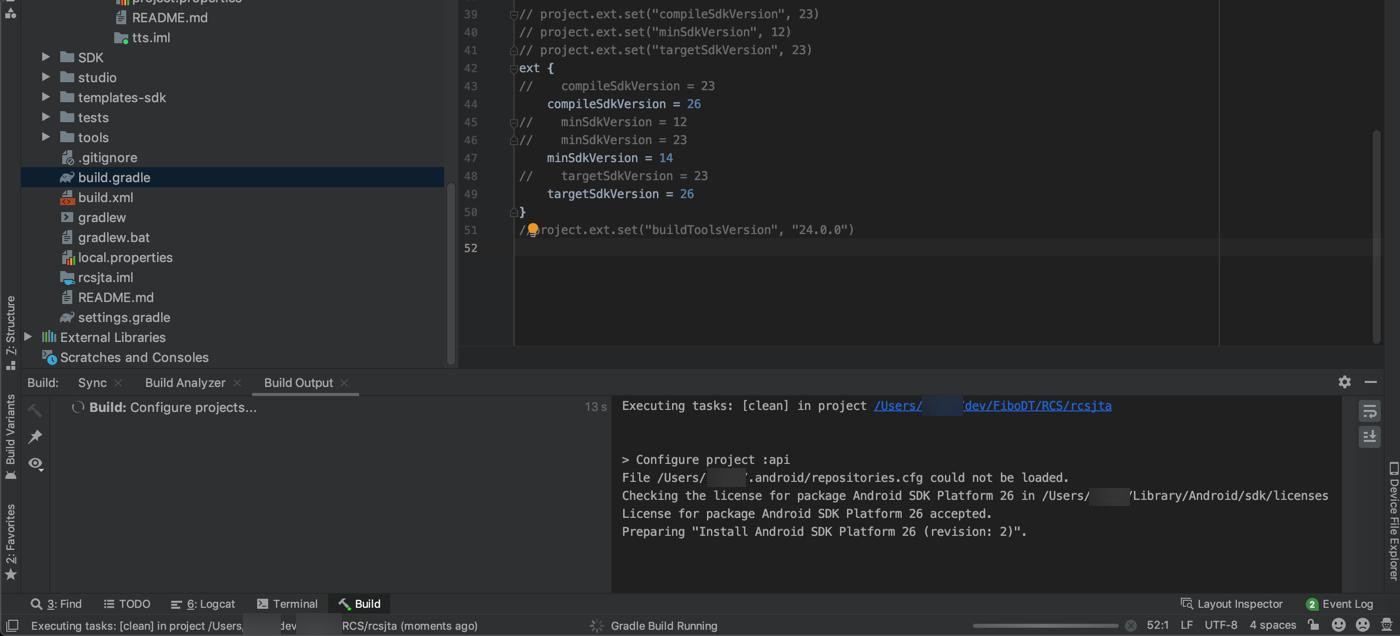Close the Build Output tab
The height and width of the screenshot is (636, 1400).
click(x=344, y=383)
